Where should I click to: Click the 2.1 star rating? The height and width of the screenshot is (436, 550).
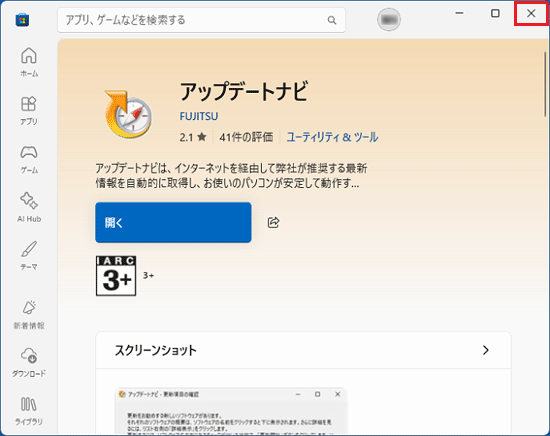coord(193,137)
